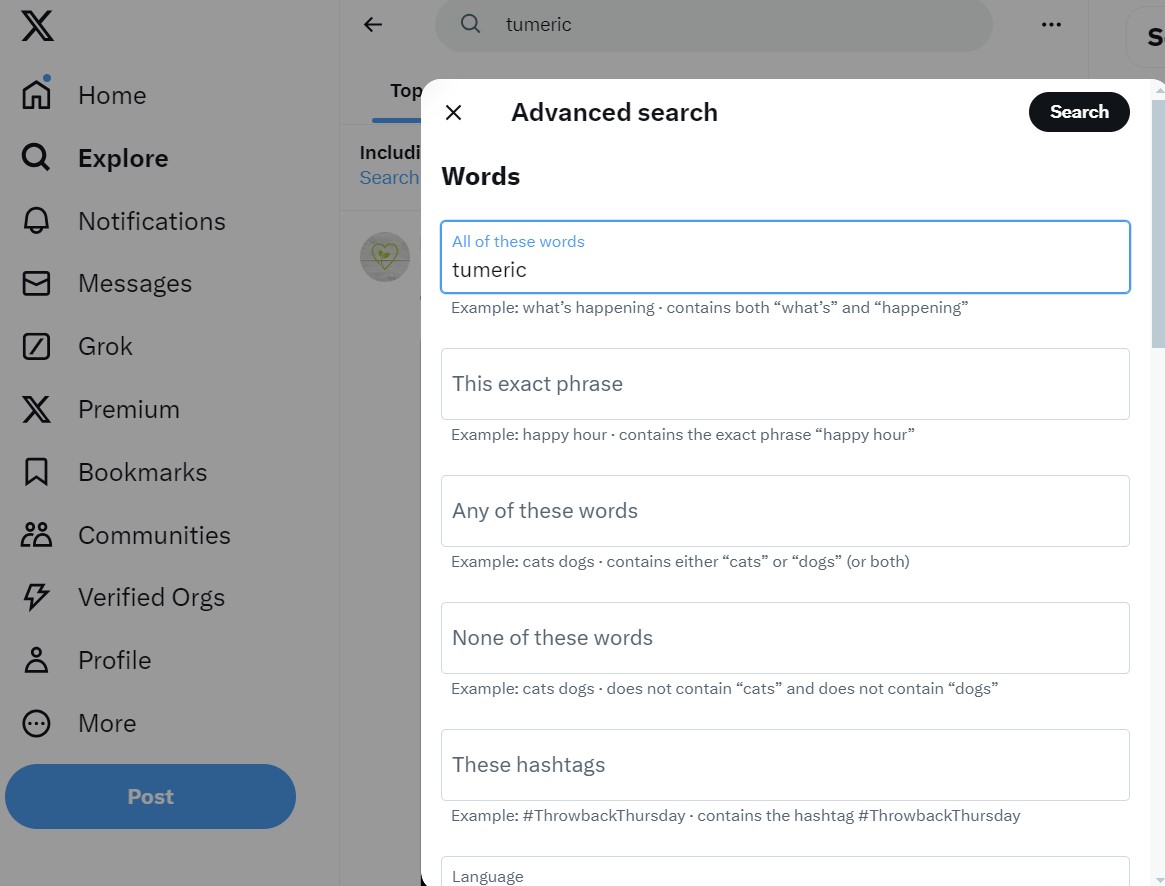Open Grok from the sidebar
The width and height of the screenshot is (1165, 886).
(x=35, y=346)
